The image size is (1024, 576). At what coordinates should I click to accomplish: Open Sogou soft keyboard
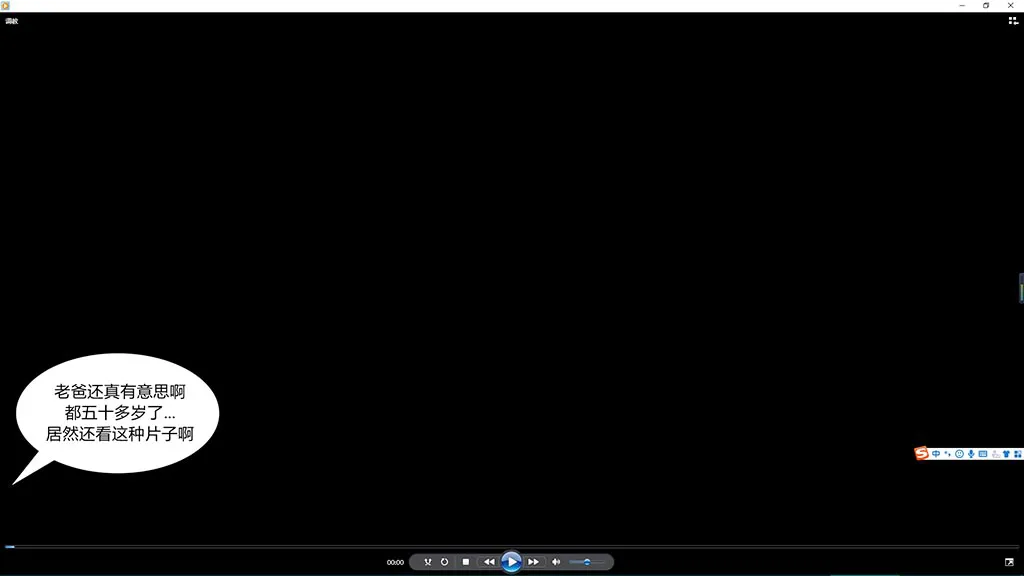tap(983, 454)
